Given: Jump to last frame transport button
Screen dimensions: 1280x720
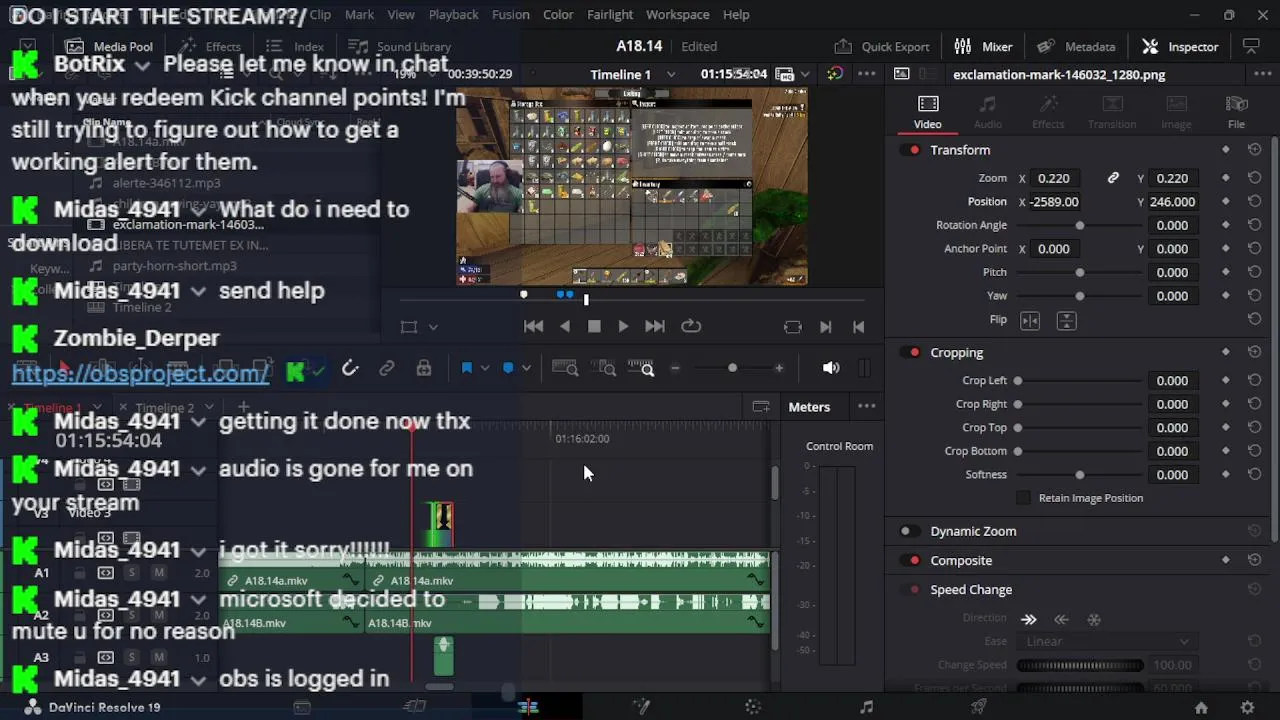Looking at the screenshot, I should pos(655,326).
